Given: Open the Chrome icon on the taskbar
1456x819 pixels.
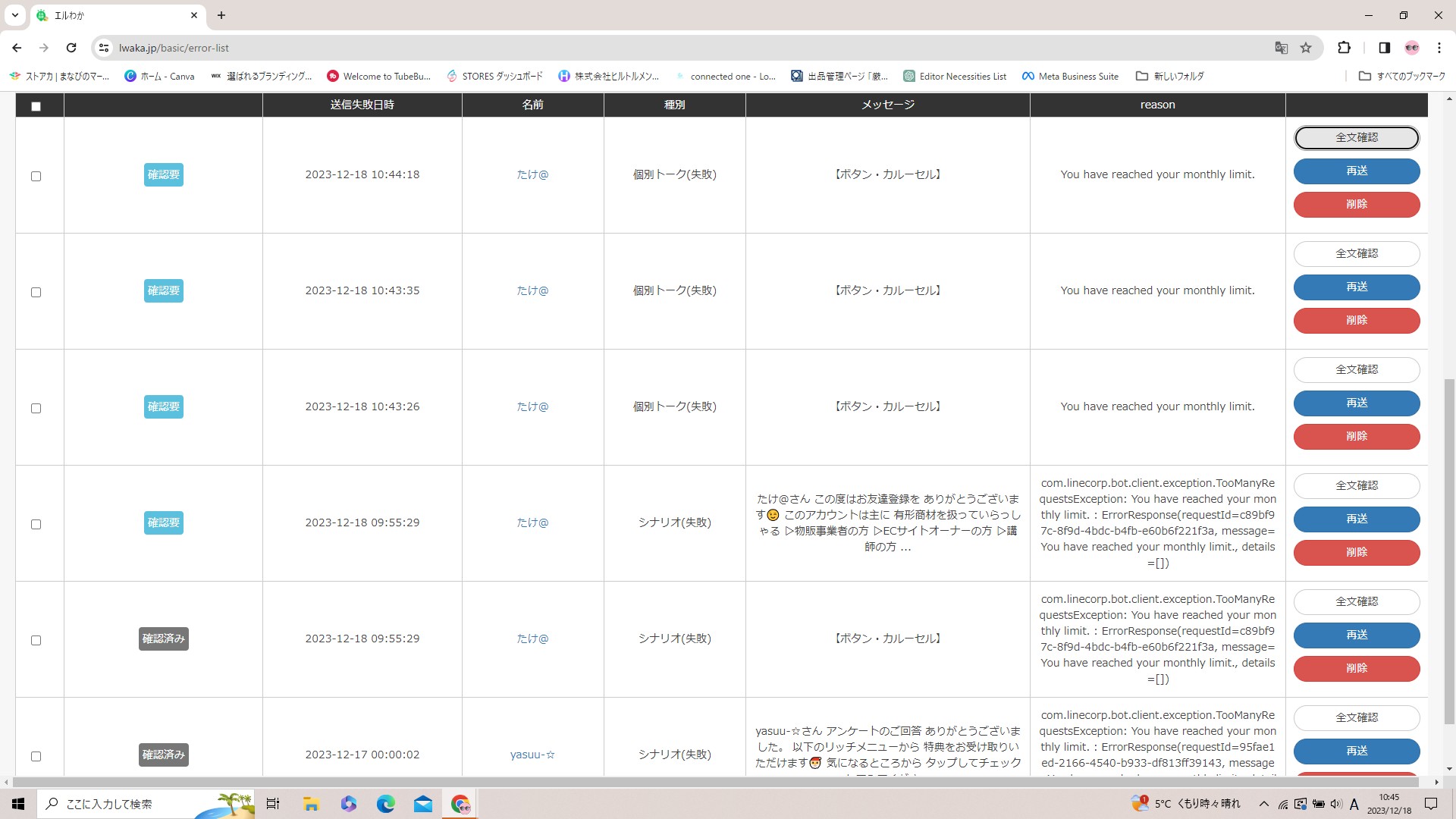Looking at the screenshot, I should (460, 804).
